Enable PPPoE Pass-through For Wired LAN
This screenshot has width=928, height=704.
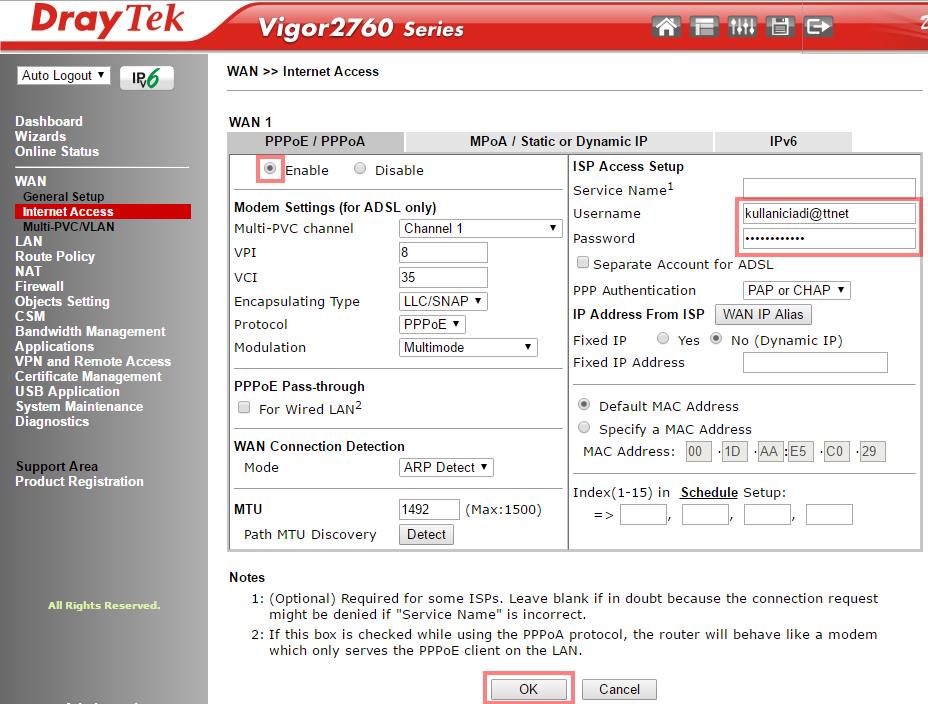244,408
